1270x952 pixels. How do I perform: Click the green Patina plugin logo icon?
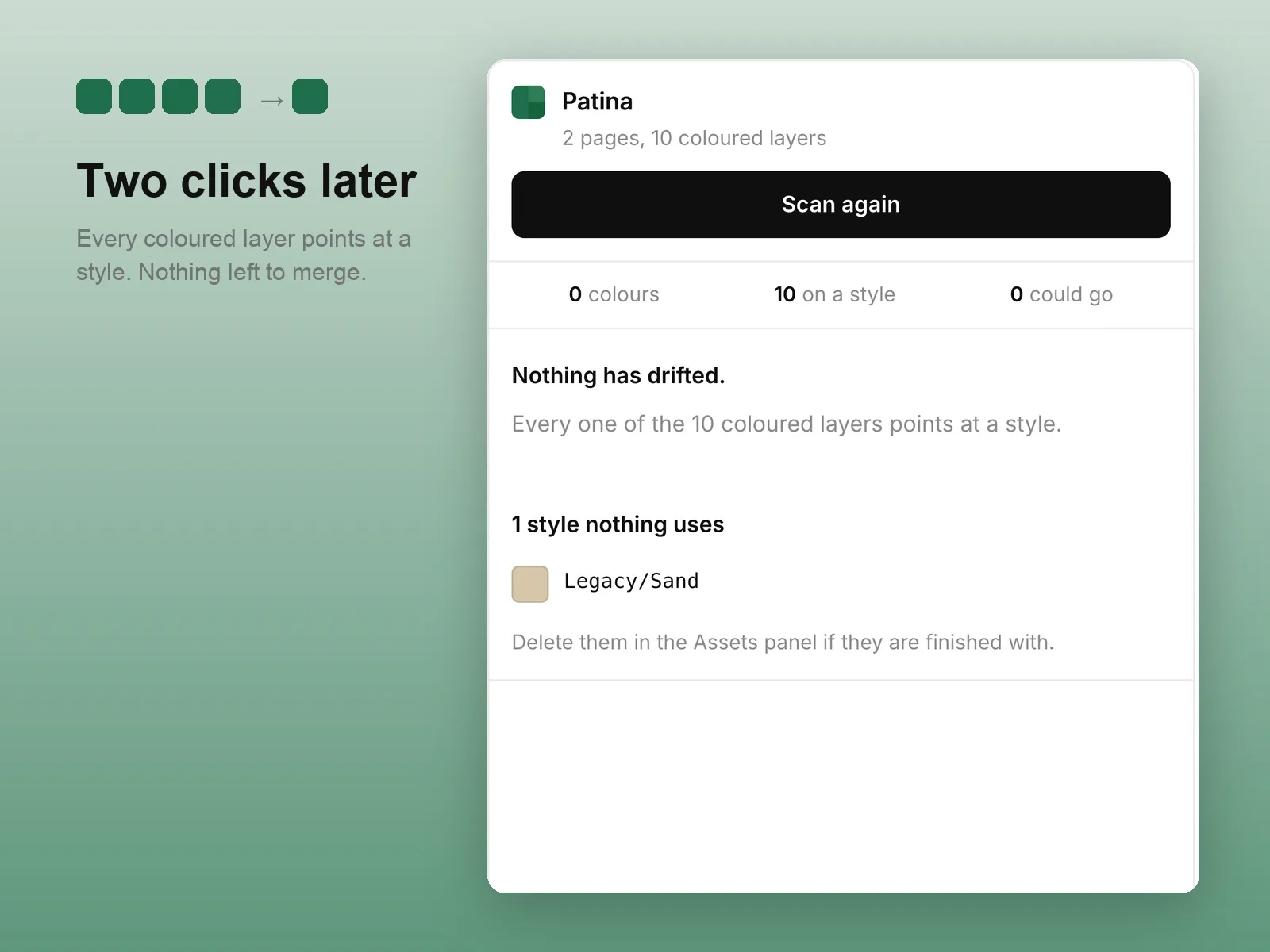pyautogui.click(x=529, y=102)
